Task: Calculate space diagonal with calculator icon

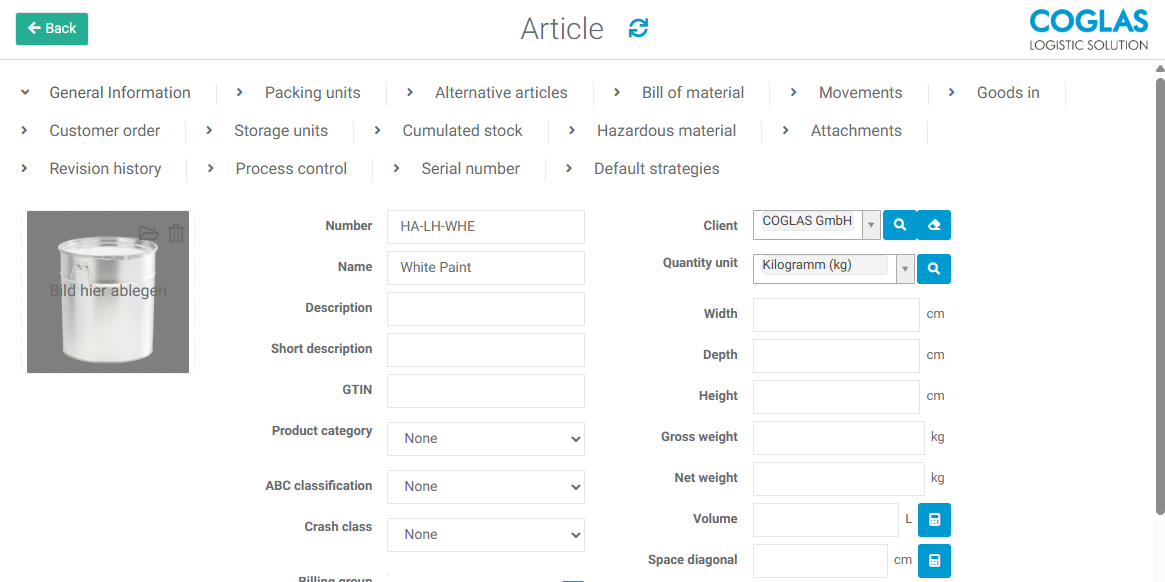Action: 934,561
